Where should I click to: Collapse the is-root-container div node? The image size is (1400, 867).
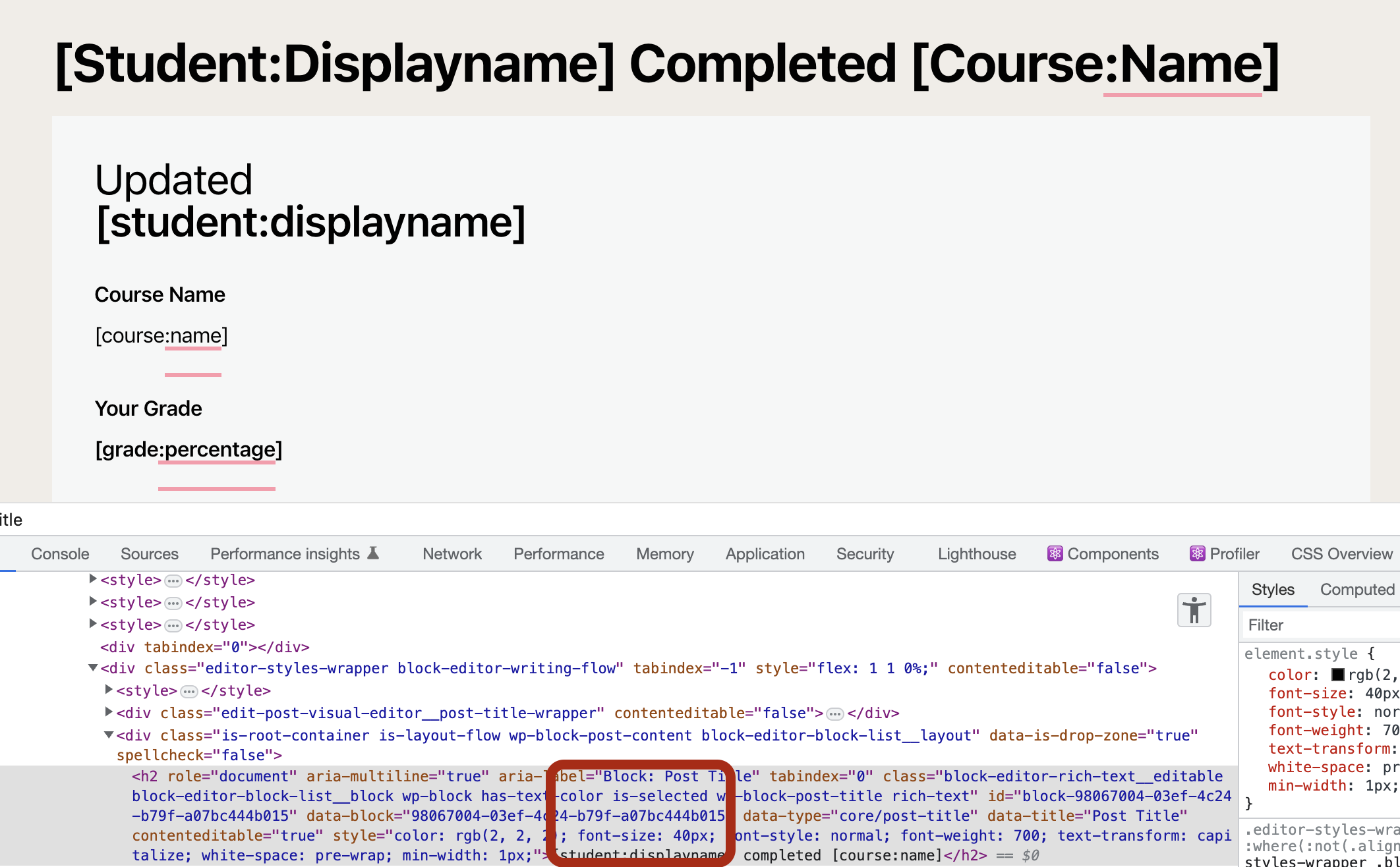[x=107, y=735]
